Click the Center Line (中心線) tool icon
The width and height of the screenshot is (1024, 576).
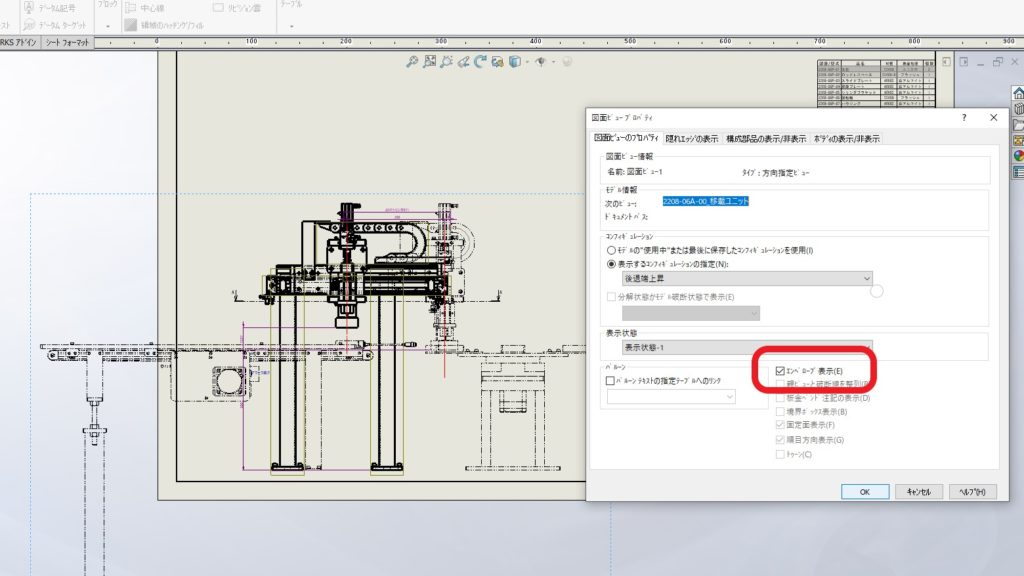[x=132, y=7]
